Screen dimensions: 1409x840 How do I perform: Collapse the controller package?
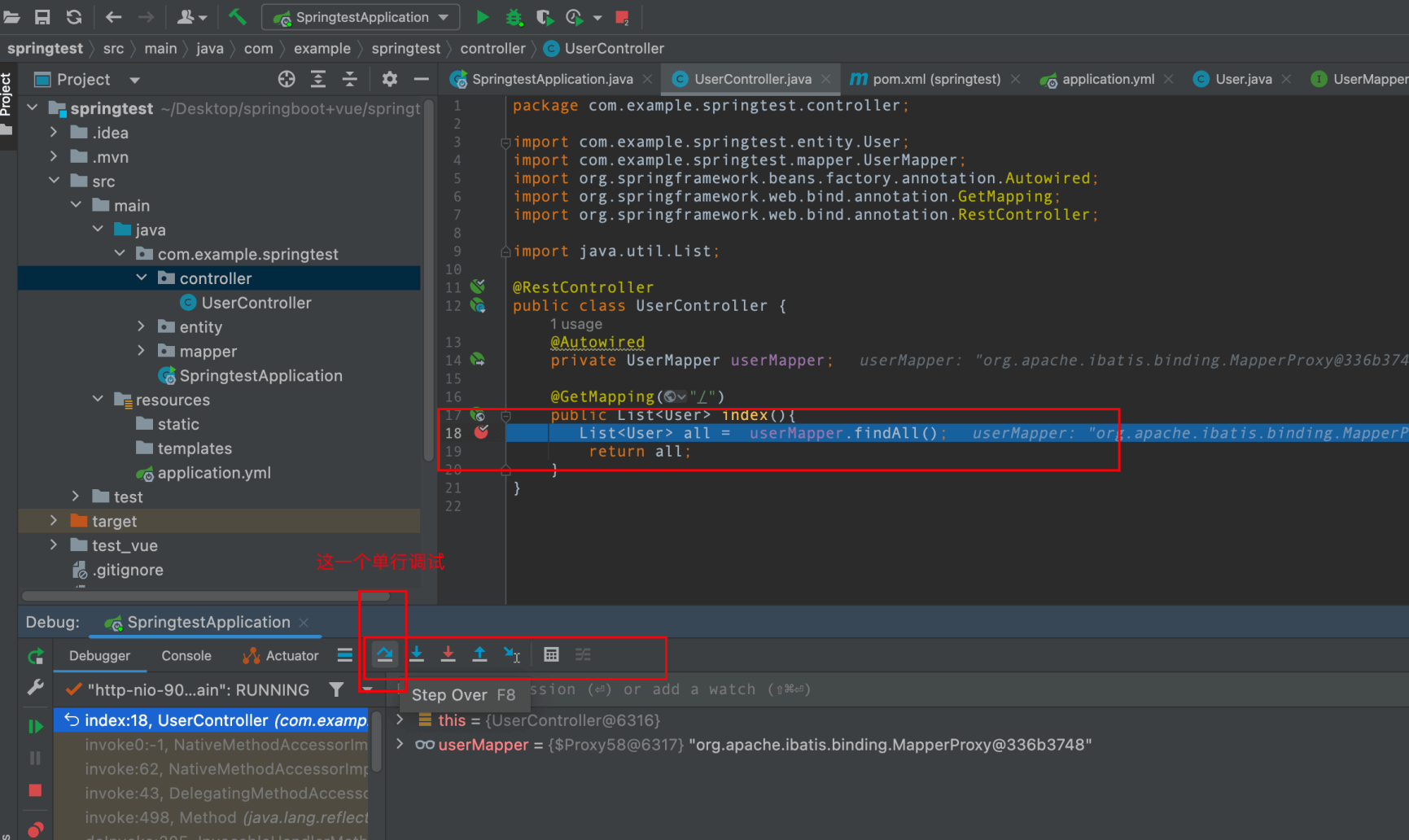pyautogui.click(x=142, y=278)
